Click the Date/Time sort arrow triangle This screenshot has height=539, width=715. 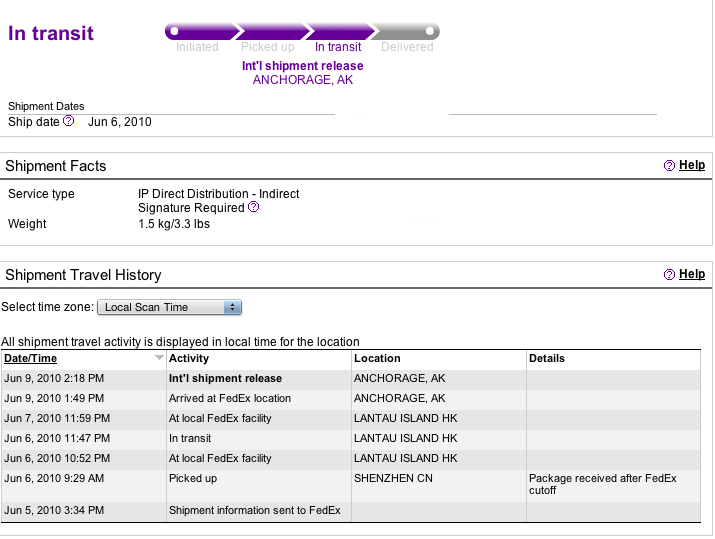pyautogui.click(x=159, y=358)
